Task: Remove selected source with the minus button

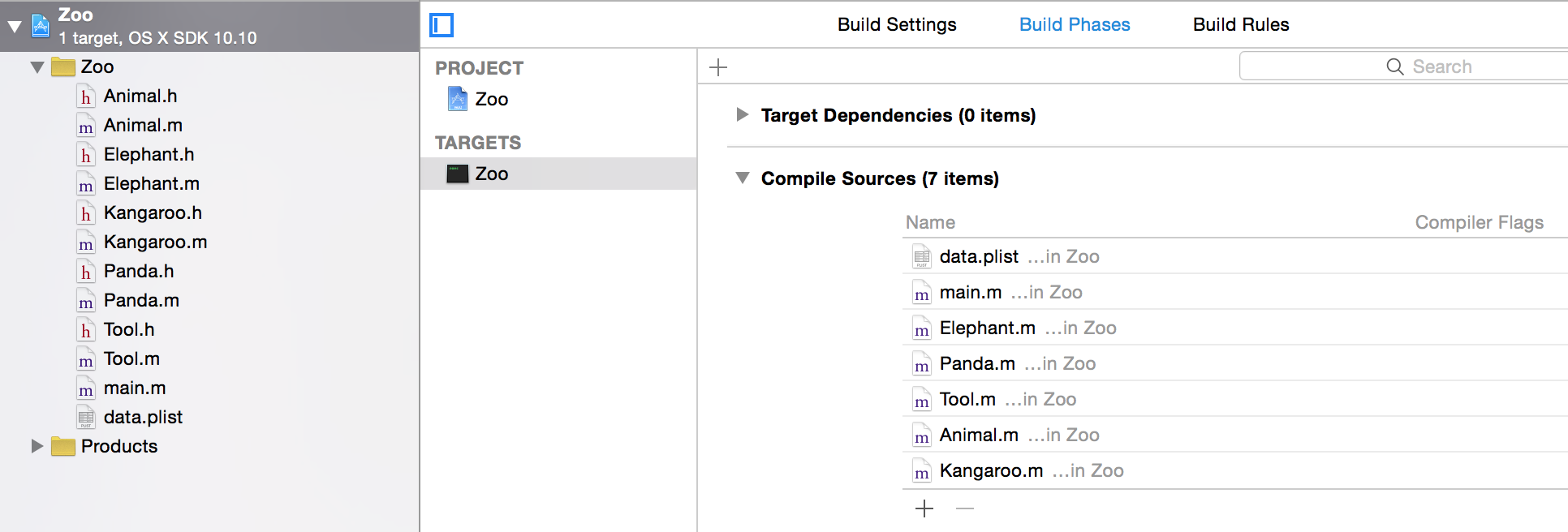Action: [x=965, y=508]
